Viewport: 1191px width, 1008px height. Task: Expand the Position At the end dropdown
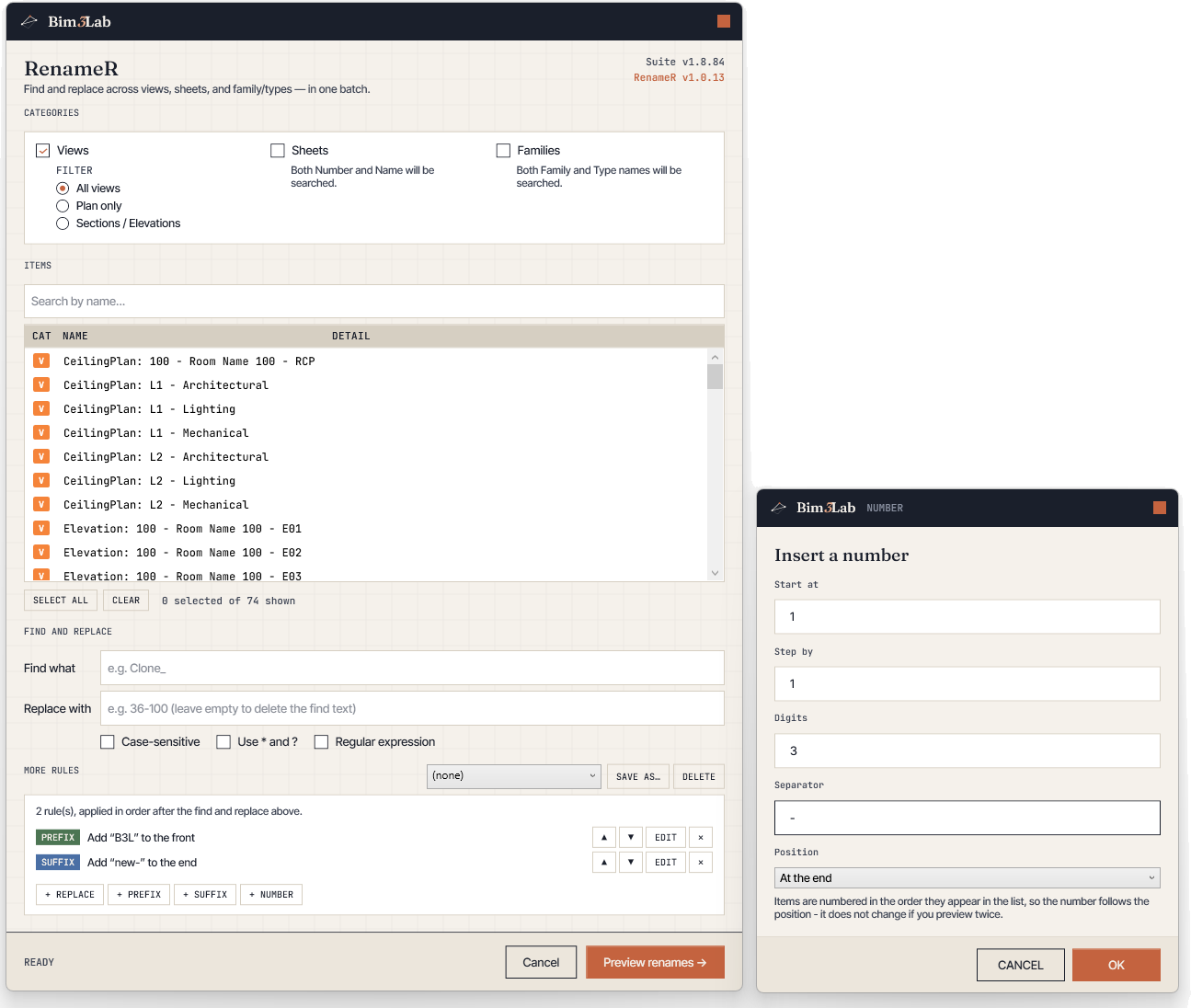coord(968,878)
